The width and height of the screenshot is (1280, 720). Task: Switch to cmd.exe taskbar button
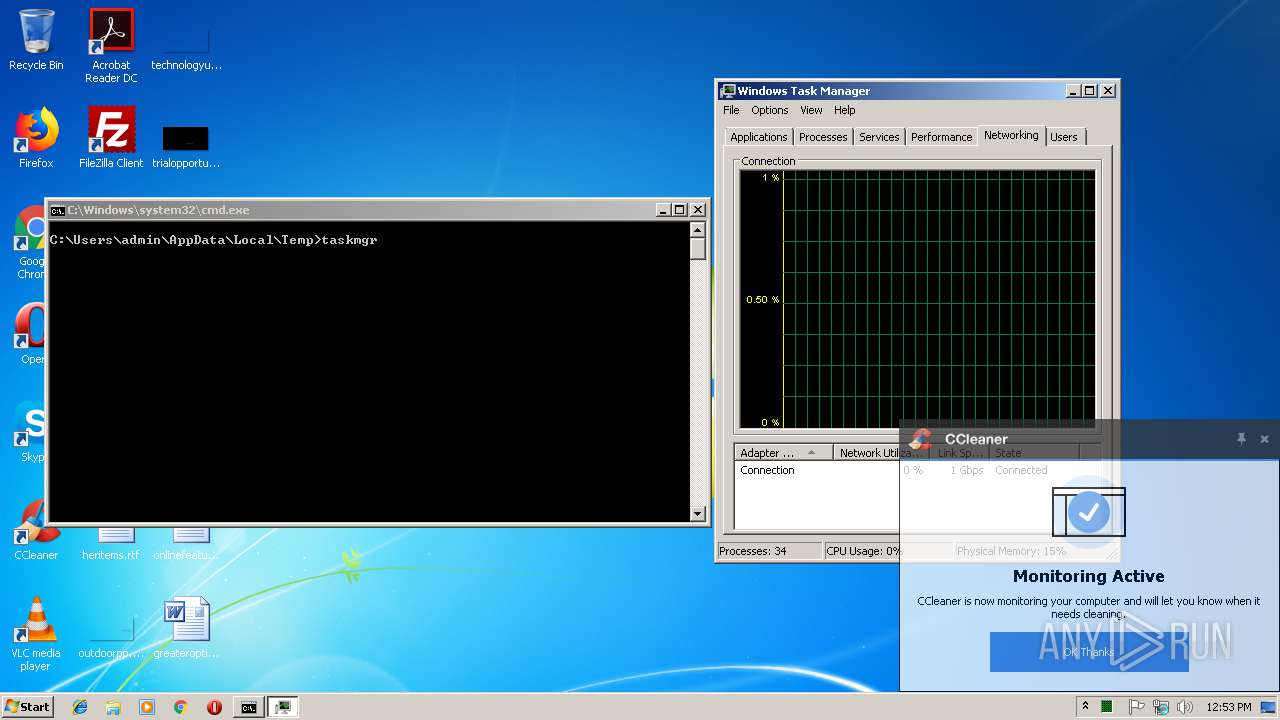point(248,707)
